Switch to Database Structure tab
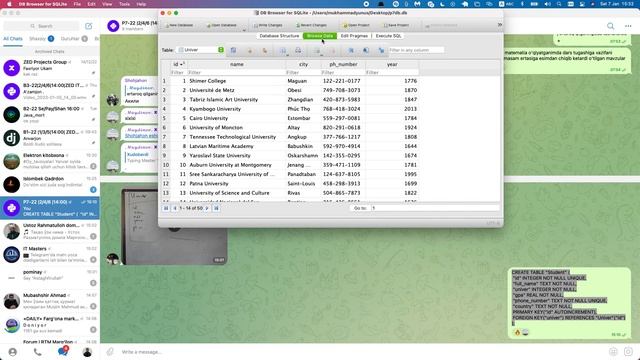 [279, 36]
